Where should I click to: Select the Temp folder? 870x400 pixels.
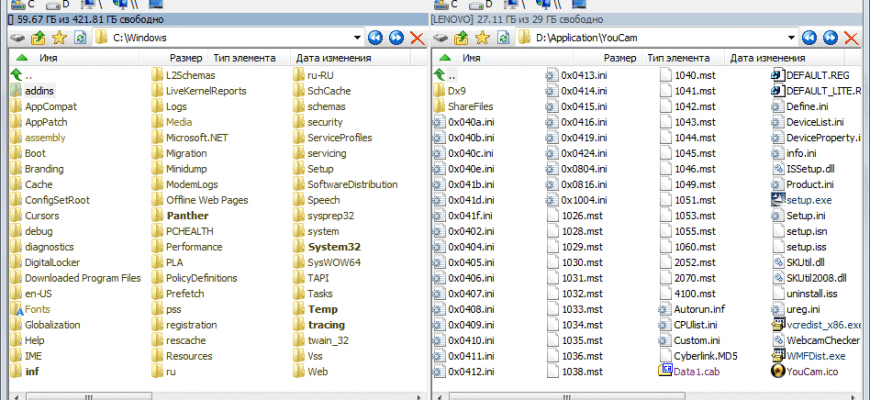pos(322,309)
